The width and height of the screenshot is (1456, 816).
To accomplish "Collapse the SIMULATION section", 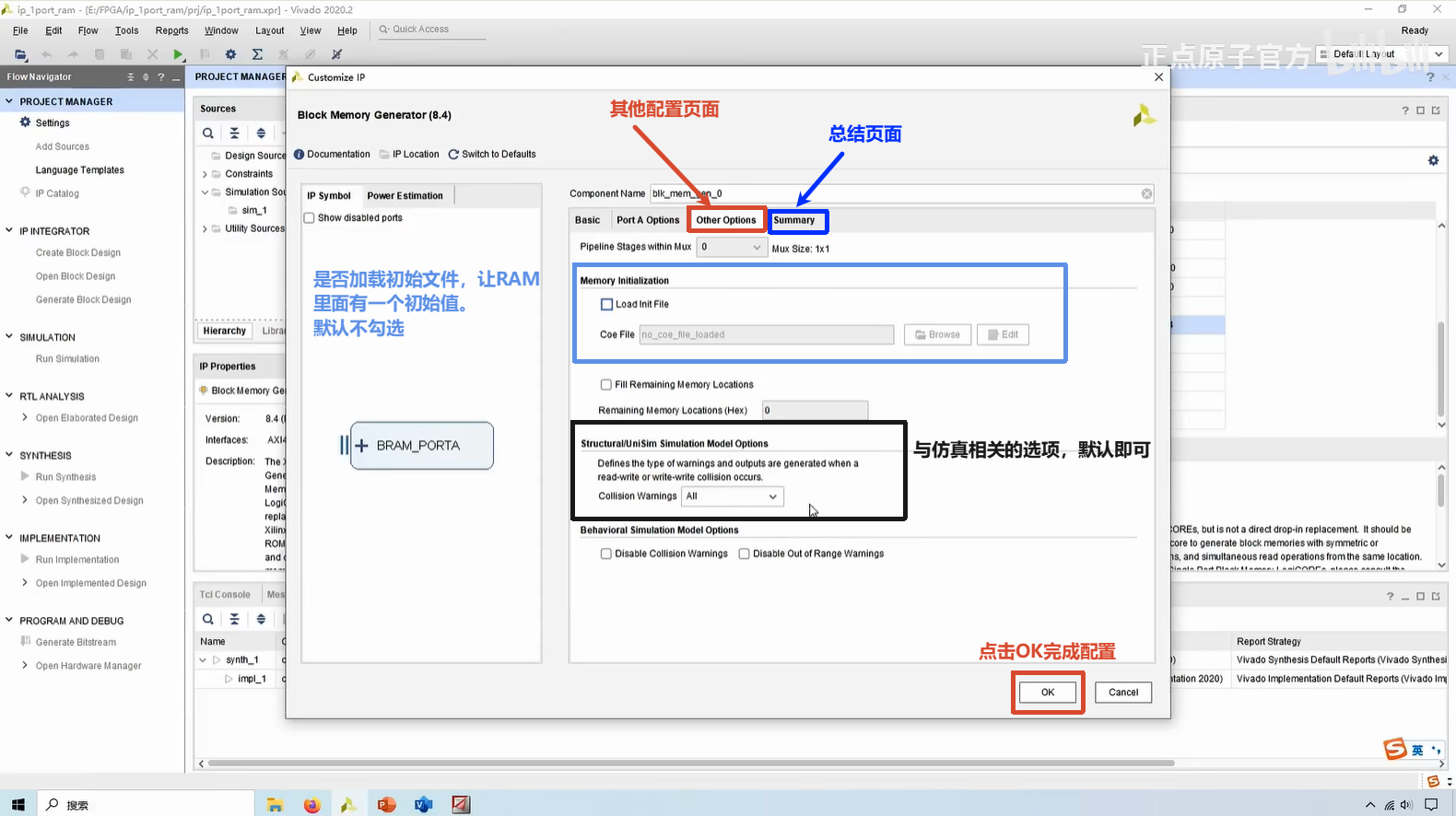I will point(9,337).
